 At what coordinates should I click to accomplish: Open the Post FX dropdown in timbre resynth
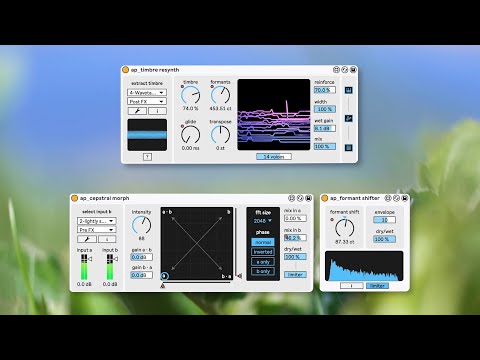(147, 101)
